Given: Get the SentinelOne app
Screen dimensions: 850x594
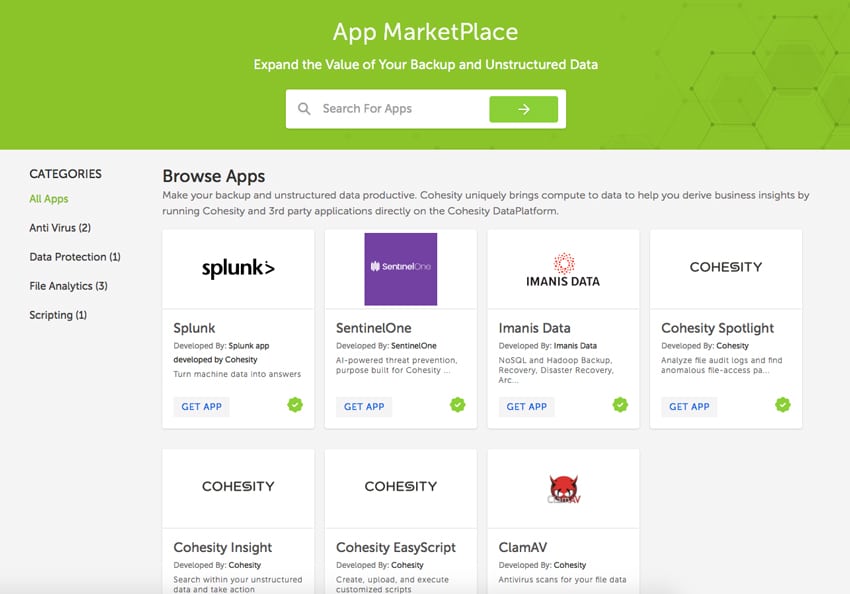Looking at the screenshot, I should [x=364, y=406].
